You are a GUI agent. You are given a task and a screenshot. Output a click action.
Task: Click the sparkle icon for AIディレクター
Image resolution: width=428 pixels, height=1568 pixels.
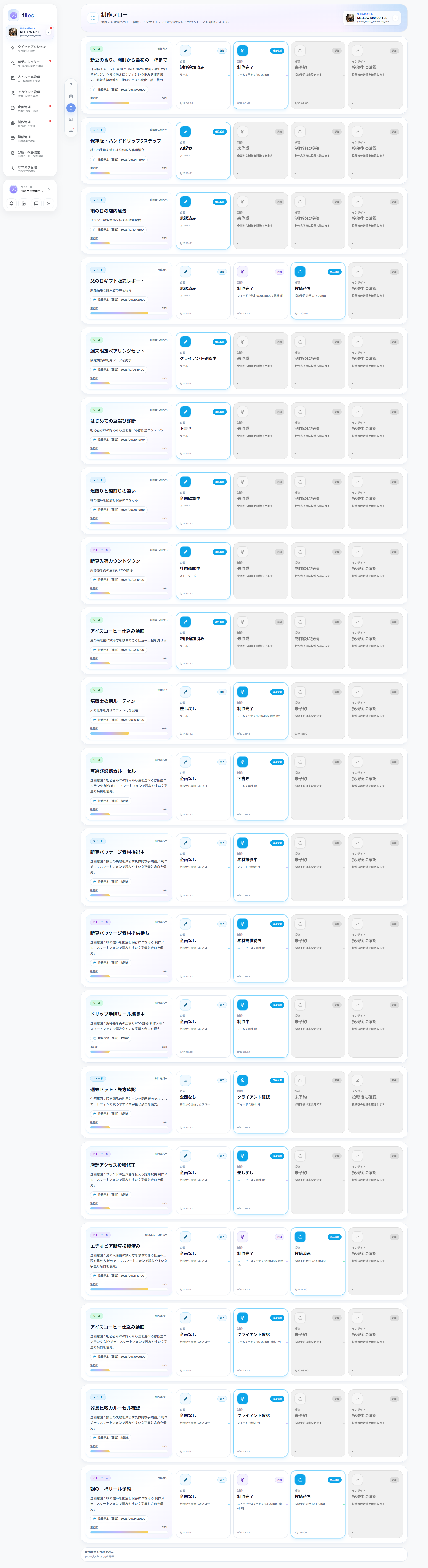point(13,63)
